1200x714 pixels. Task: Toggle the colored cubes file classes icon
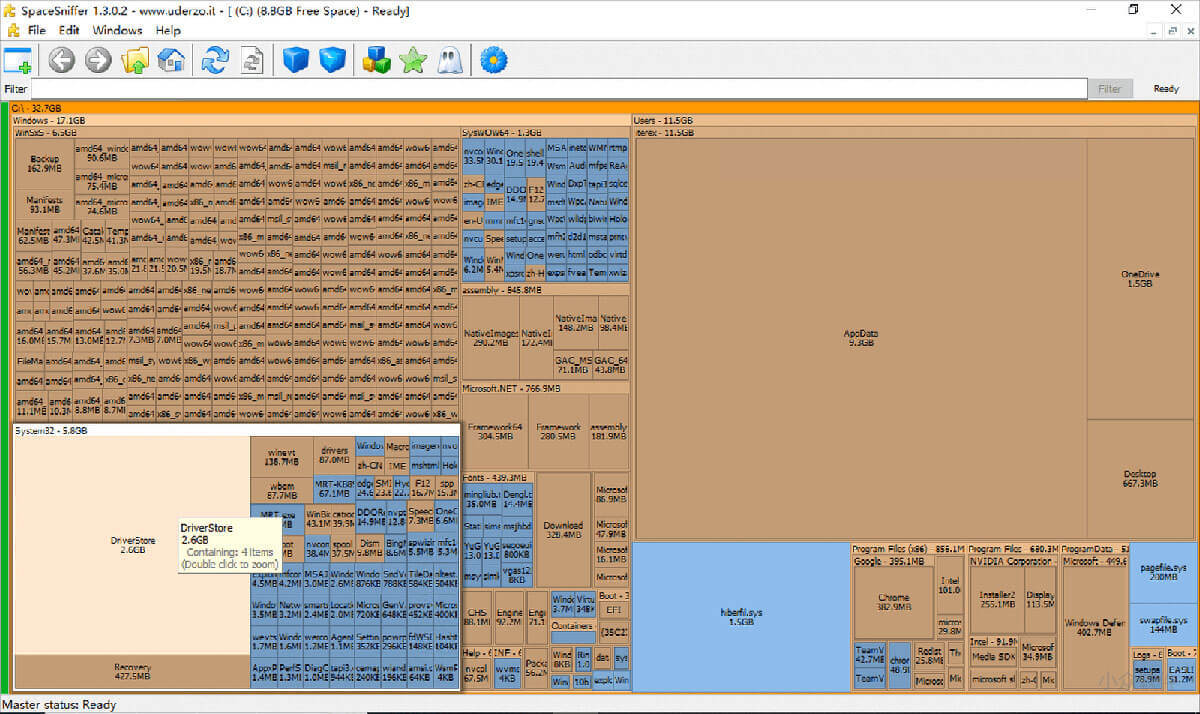(376, 61)
